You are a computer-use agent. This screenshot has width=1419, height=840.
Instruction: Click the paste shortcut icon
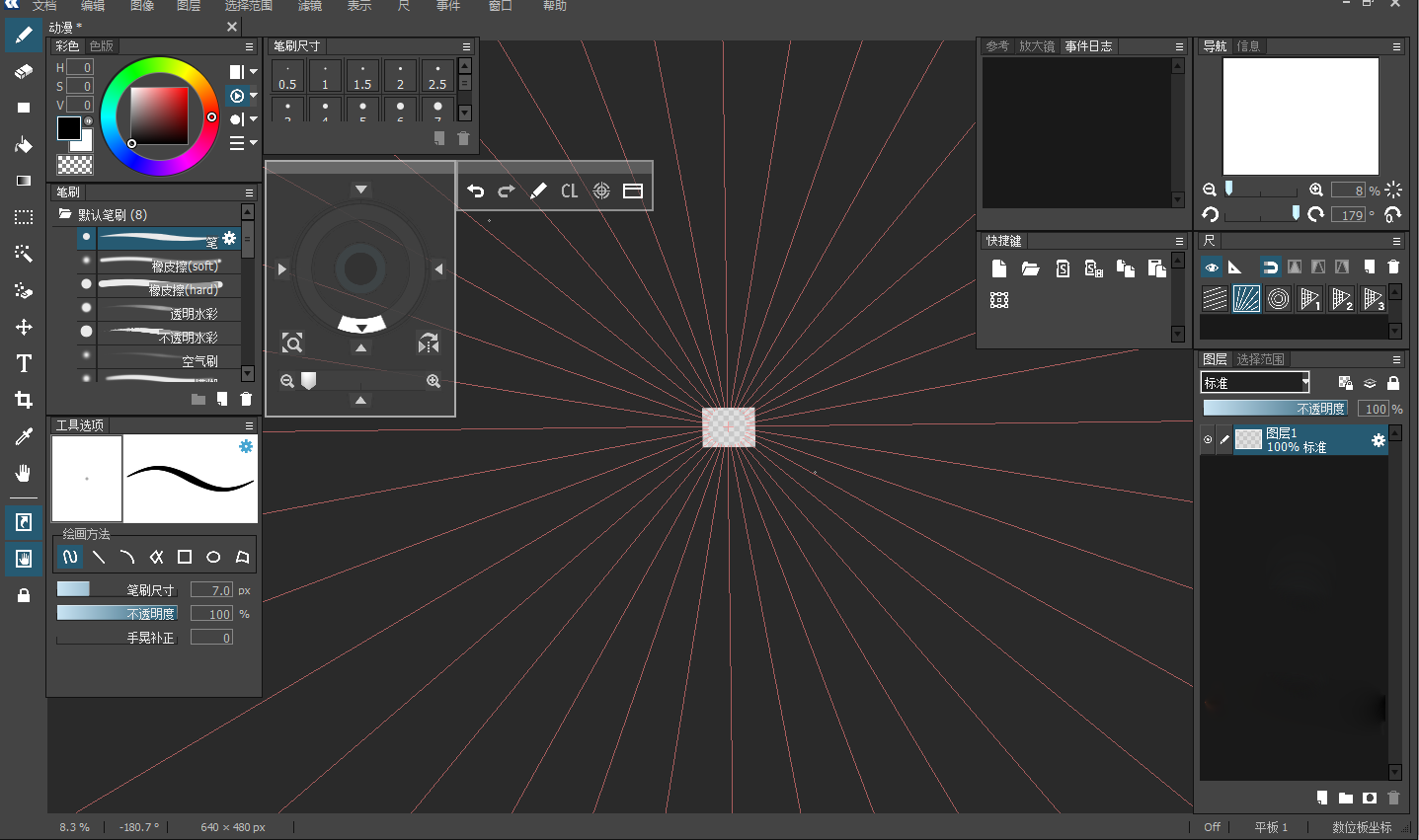[1157, 268]
